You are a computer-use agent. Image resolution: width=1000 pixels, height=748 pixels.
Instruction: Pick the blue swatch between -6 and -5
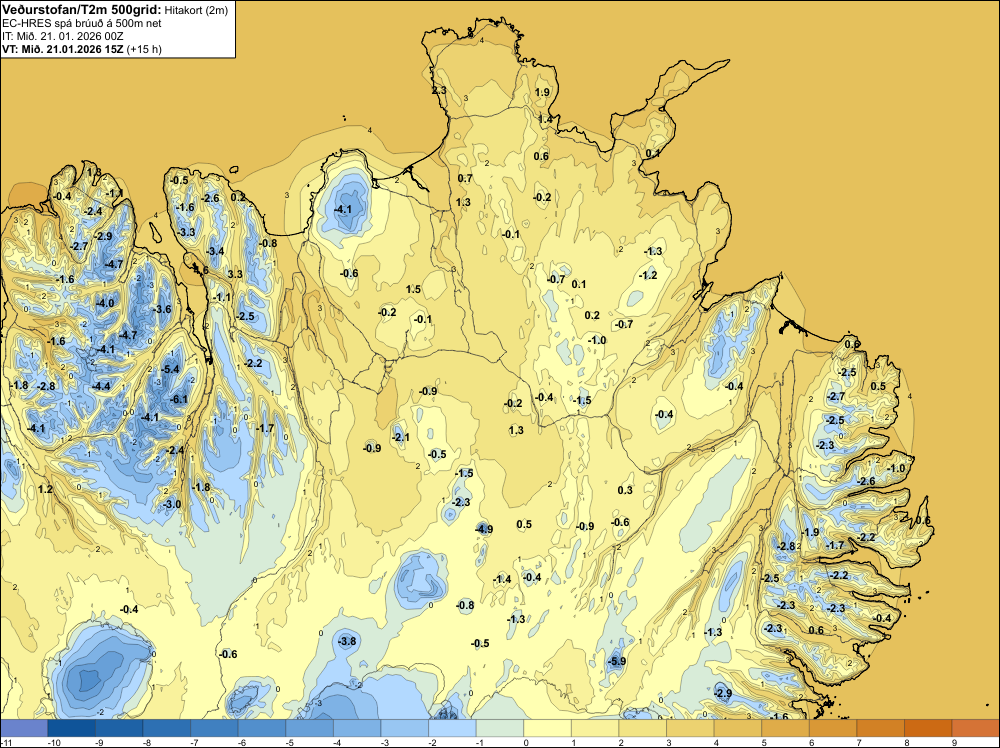[x=261, y=728]
